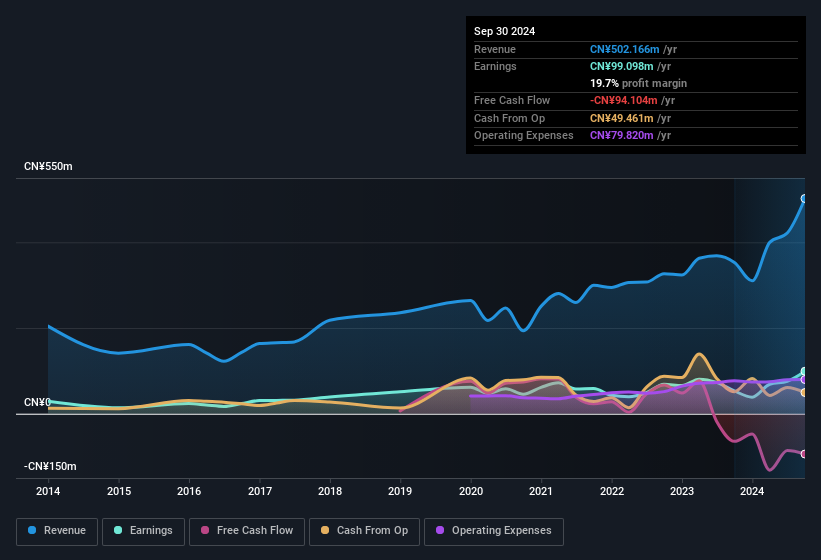Click the blue Revenue legend dot

(x=32, y=530)
